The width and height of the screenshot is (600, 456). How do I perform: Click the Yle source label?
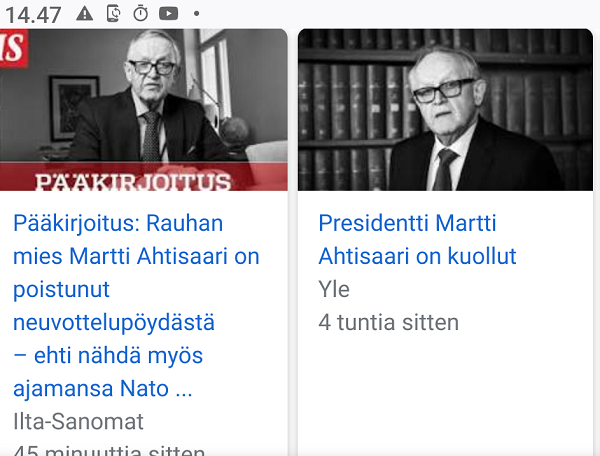pyautogui.click(x=334, y=289)
